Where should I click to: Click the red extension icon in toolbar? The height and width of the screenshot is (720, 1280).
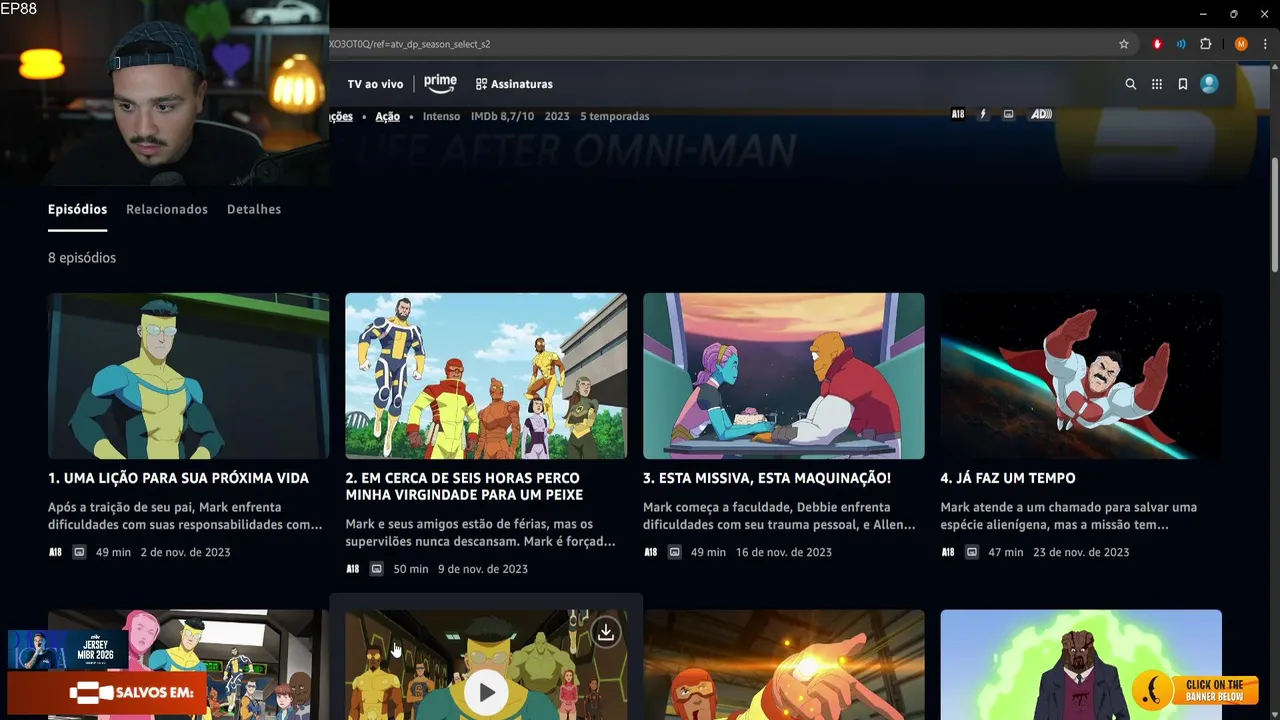[x=1158, y=44]
